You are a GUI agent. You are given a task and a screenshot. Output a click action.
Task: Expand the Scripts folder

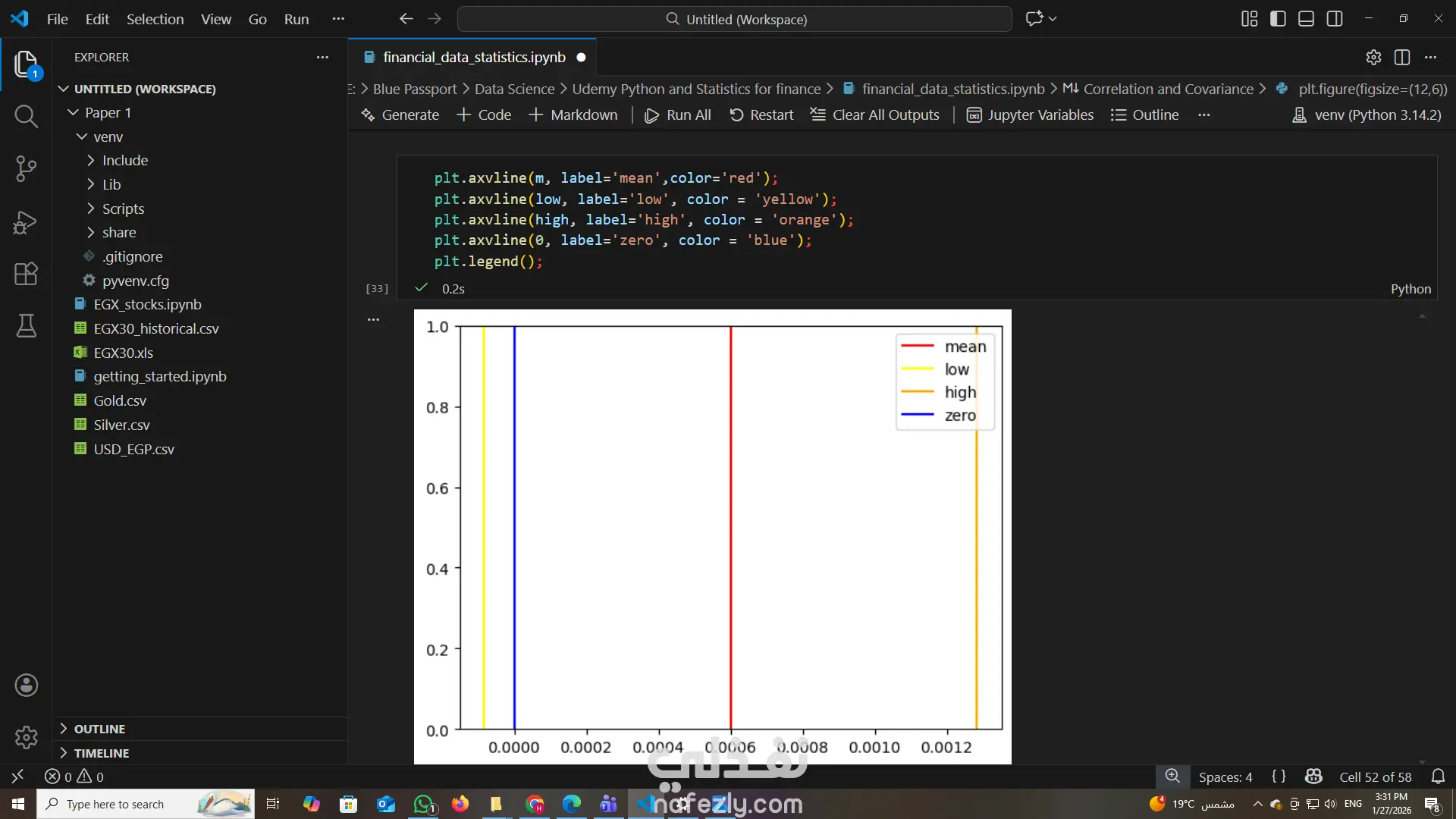click(123, 209)
